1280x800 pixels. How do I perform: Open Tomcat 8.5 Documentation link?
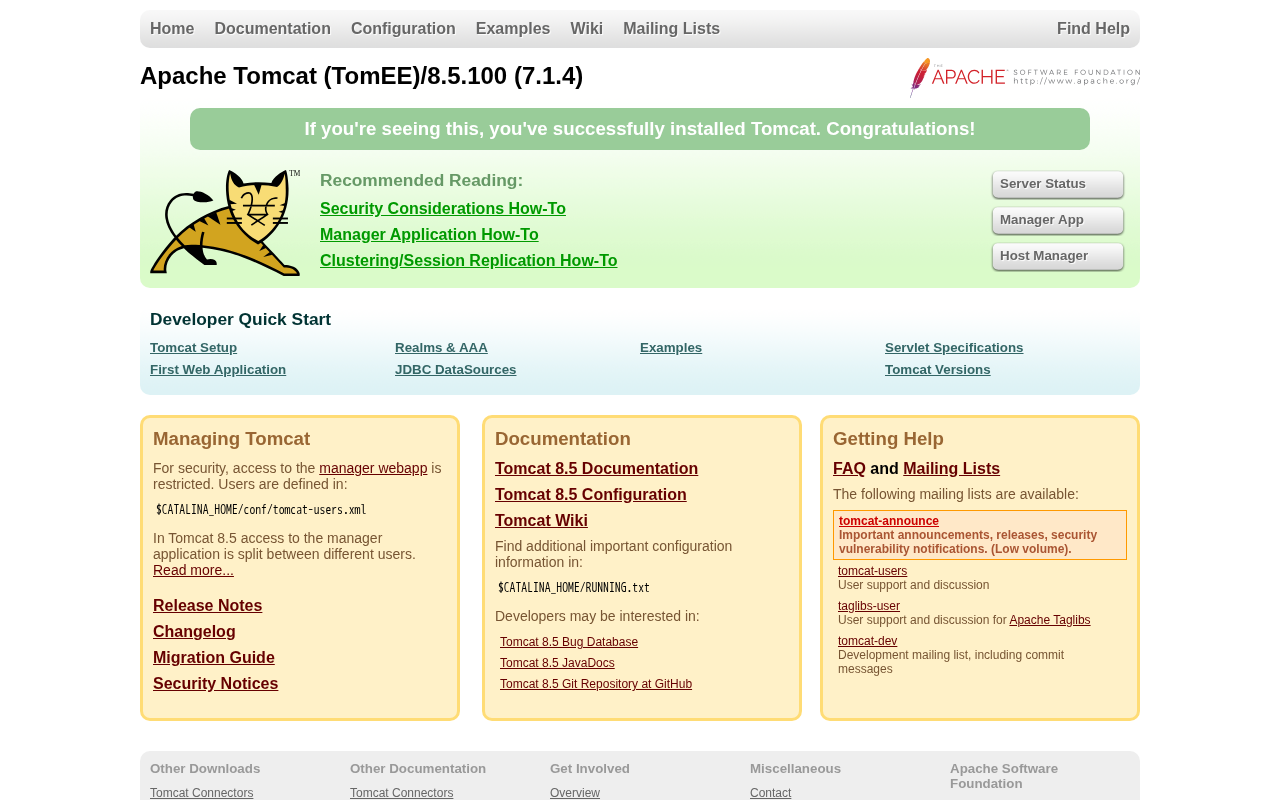[596, 469]
